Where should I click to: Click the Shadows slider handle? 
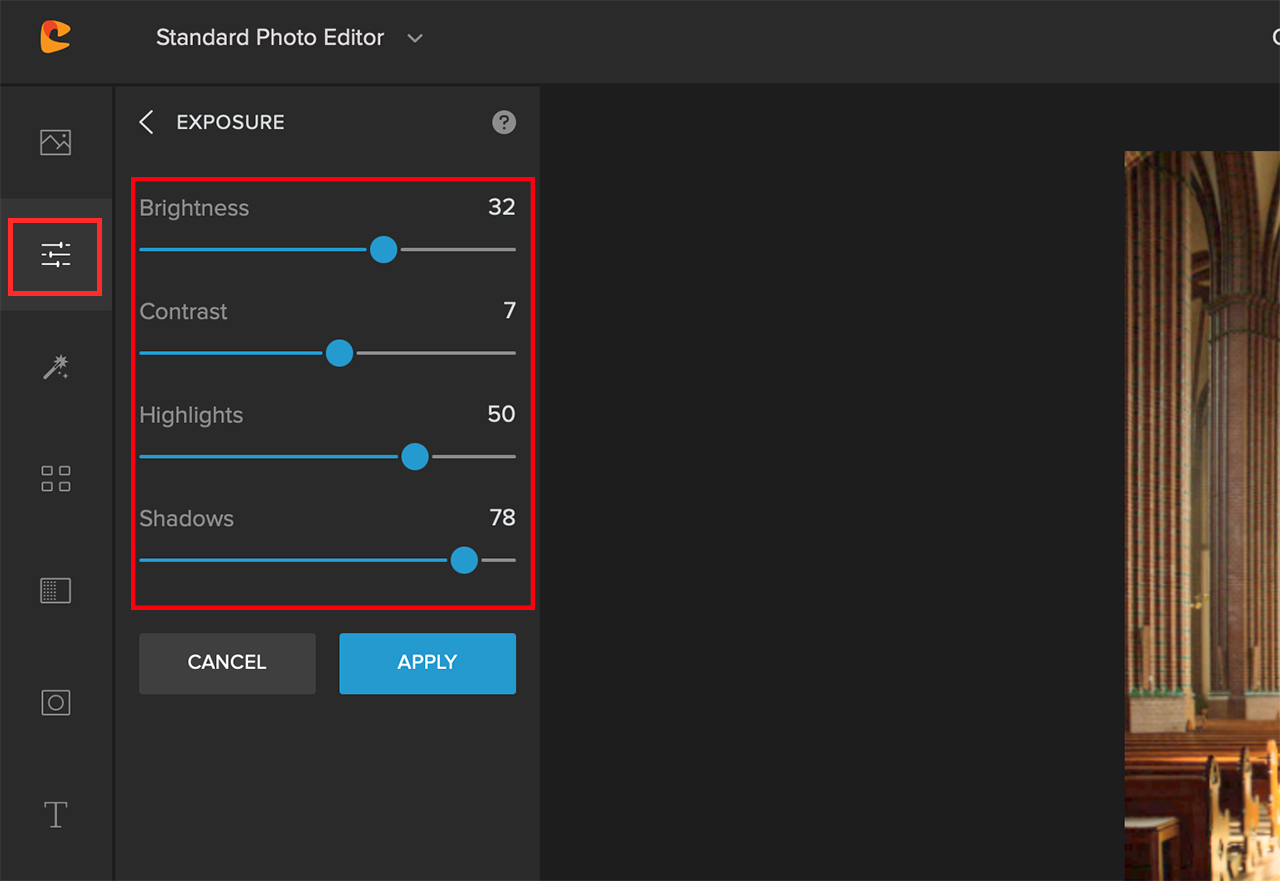click(x=464, y=560)
